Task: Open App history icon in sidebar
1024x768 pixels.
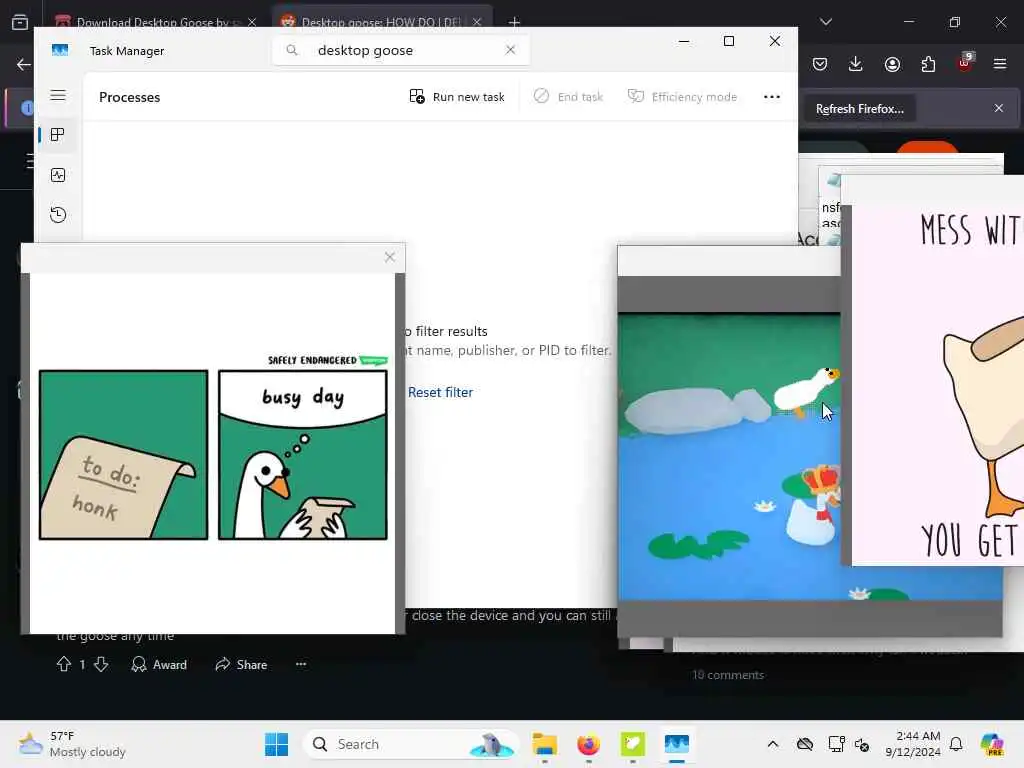Action: [57, 215]
